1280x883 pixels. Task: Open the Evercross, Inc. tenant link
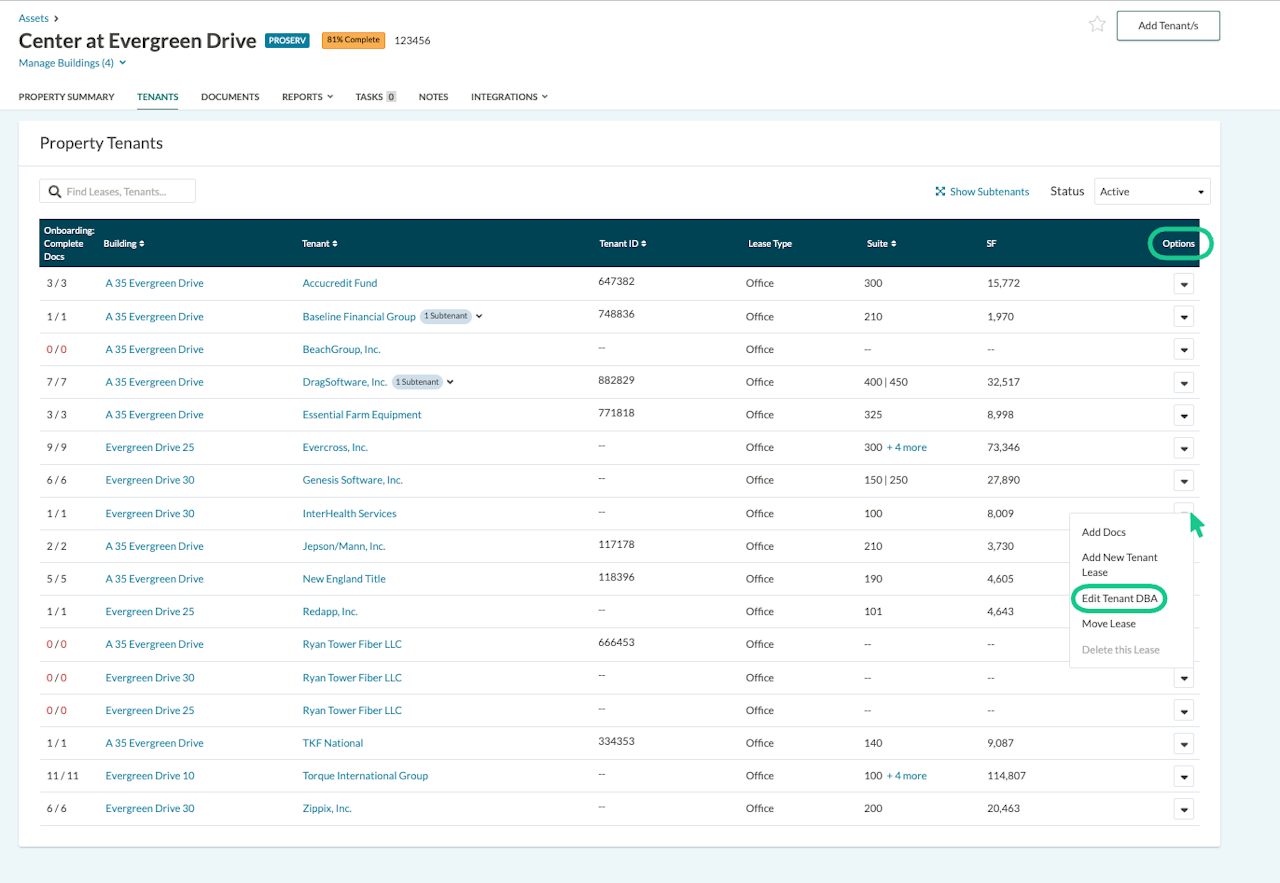click(x=335, y=448)
